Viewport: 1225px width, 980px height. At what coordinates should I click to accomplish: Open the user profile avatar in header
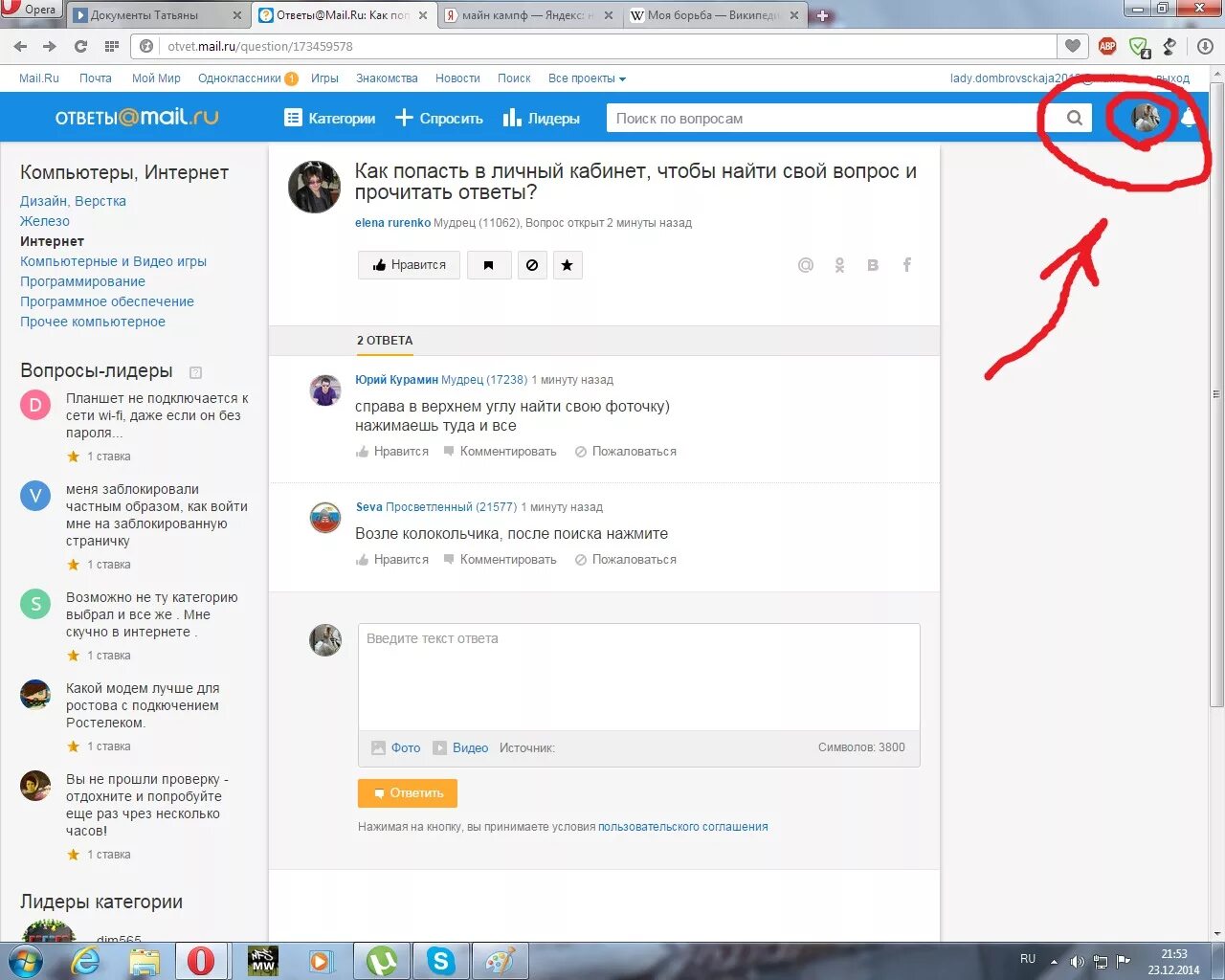[1146, 118]
